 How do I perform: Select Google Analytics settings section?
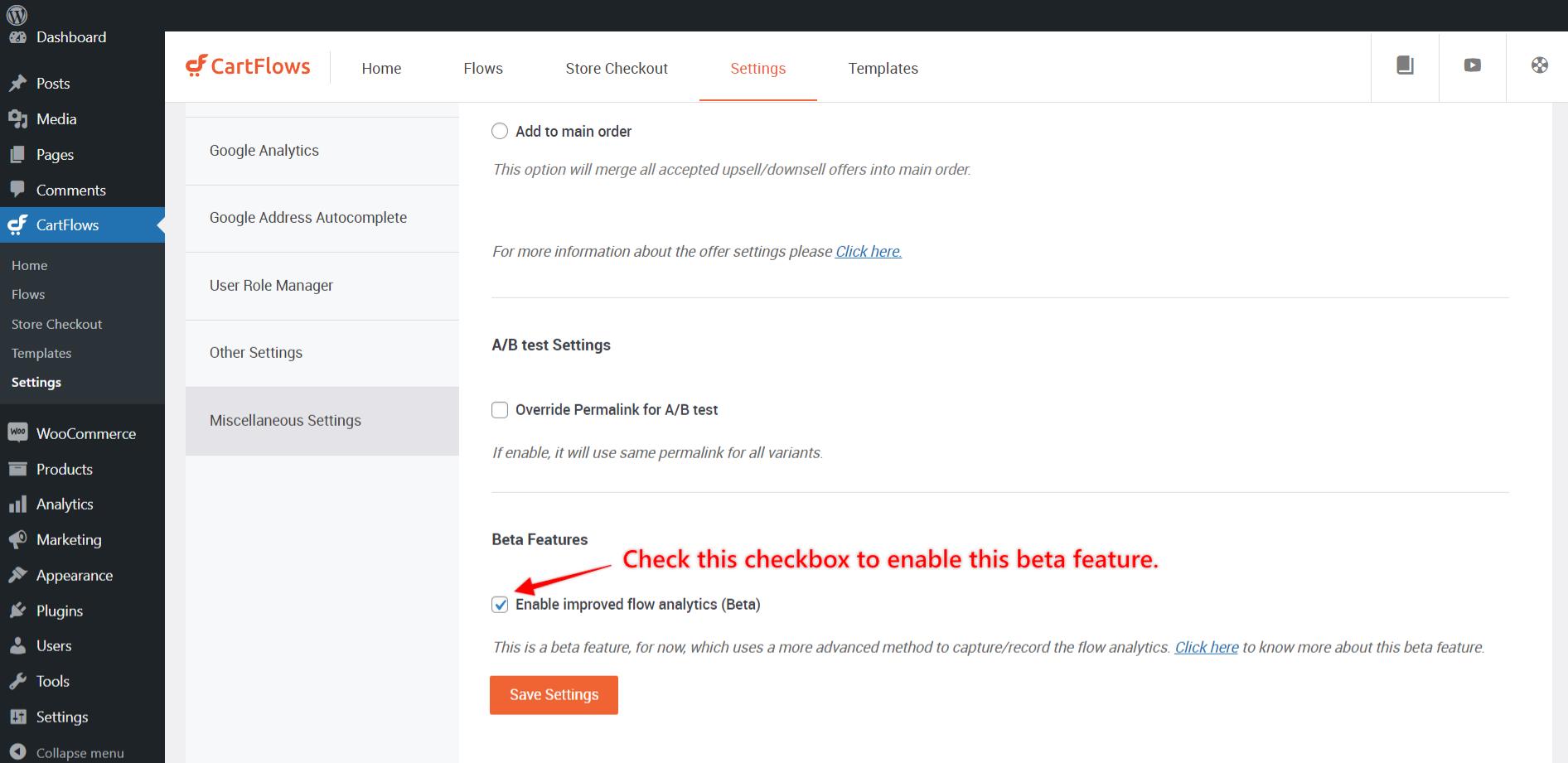coord(264,151)
